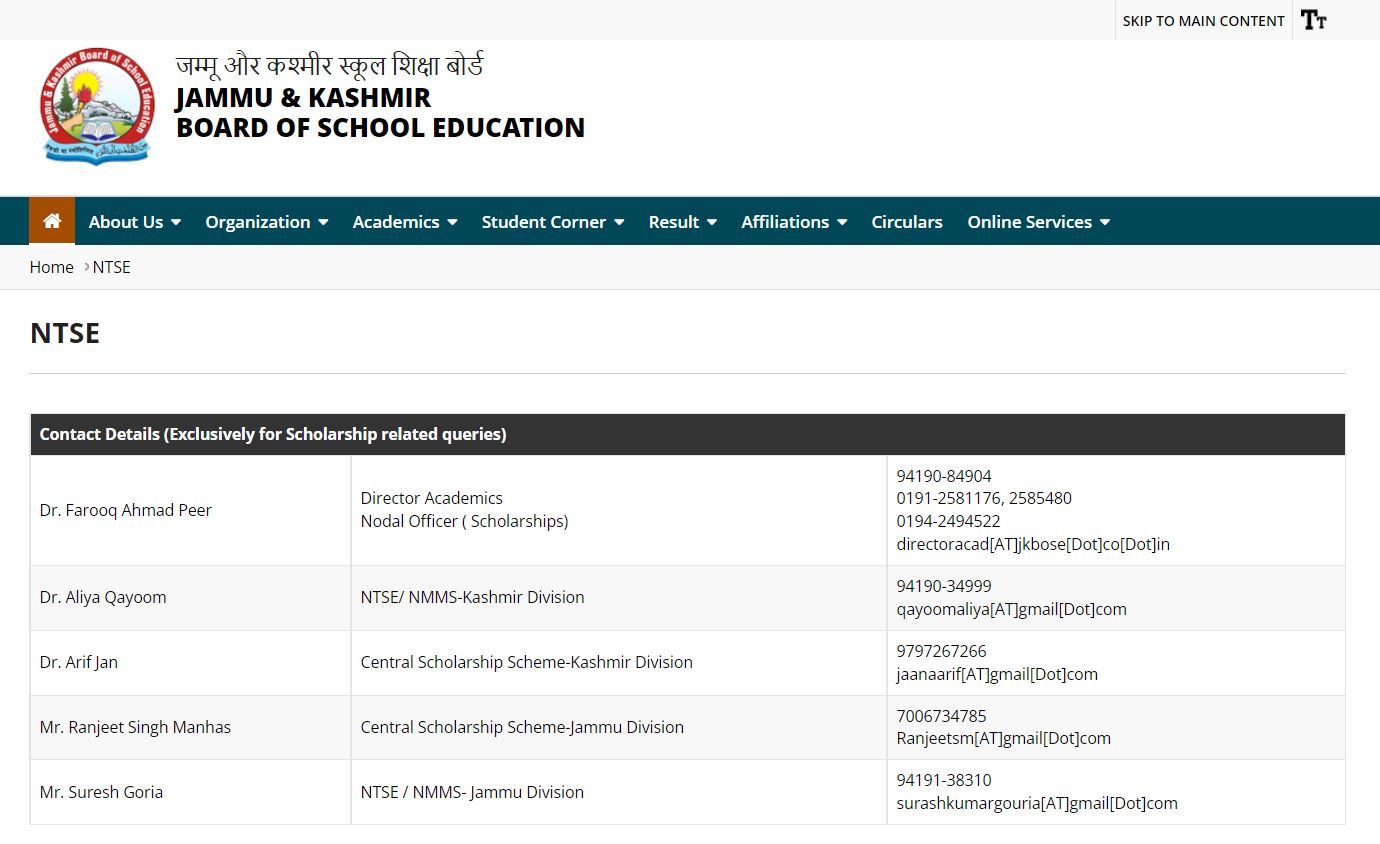Open the Affiliations dropdown menu
1380x844 pixels.
point(794,222)
